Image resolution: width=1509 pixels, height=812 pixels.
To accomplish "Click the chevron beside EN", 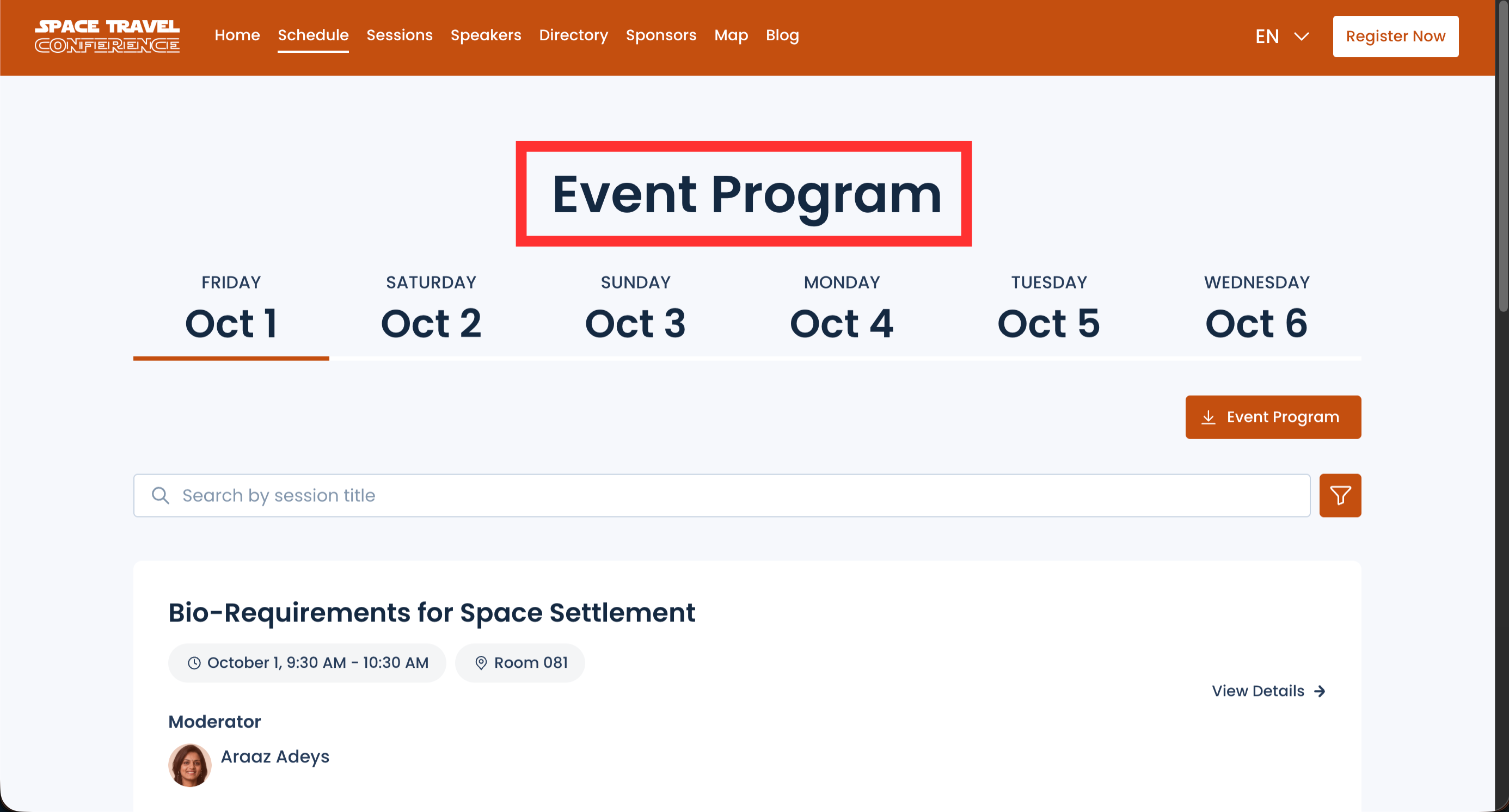I will click(x=1301, y=36).
